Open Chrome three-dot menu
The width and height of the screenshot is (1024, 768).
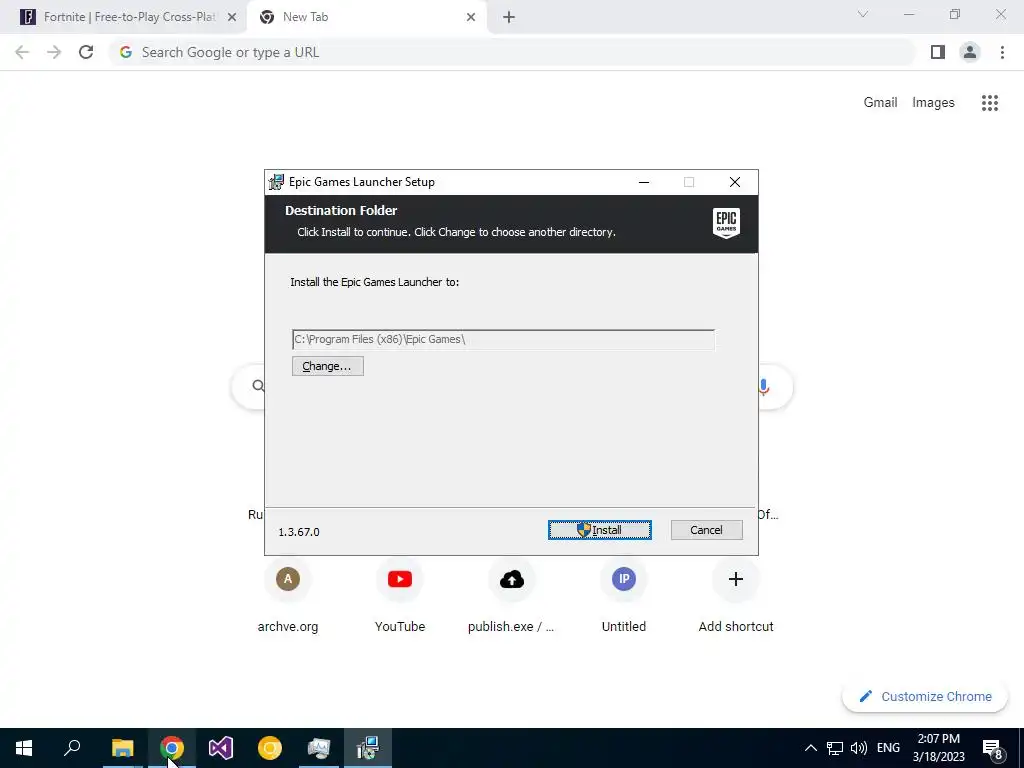(x=1002, y=52)
